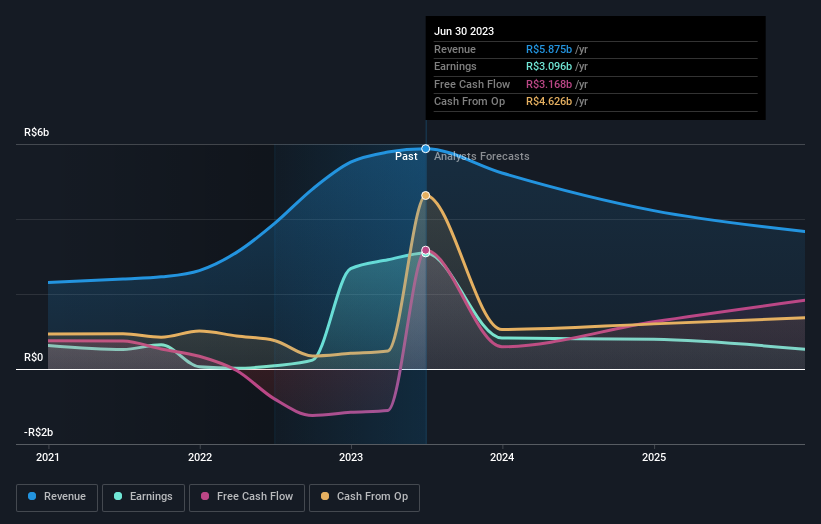Click the R$4.626b cash from op value
821x524 pixels.
point(549,102)
